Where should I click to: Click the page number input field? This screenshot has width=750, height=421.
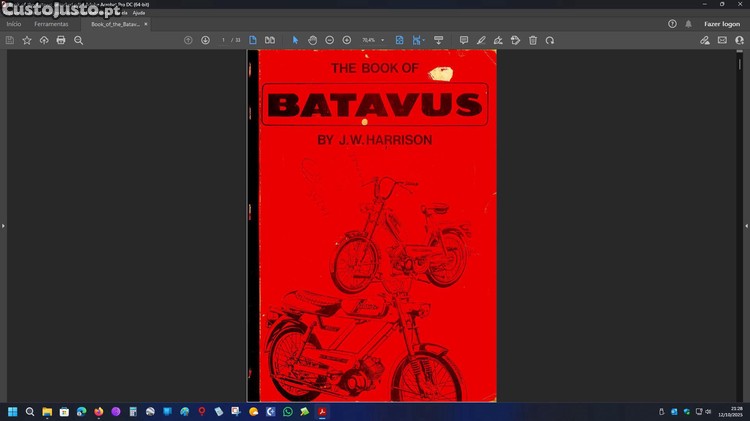(x=223, y=40)
